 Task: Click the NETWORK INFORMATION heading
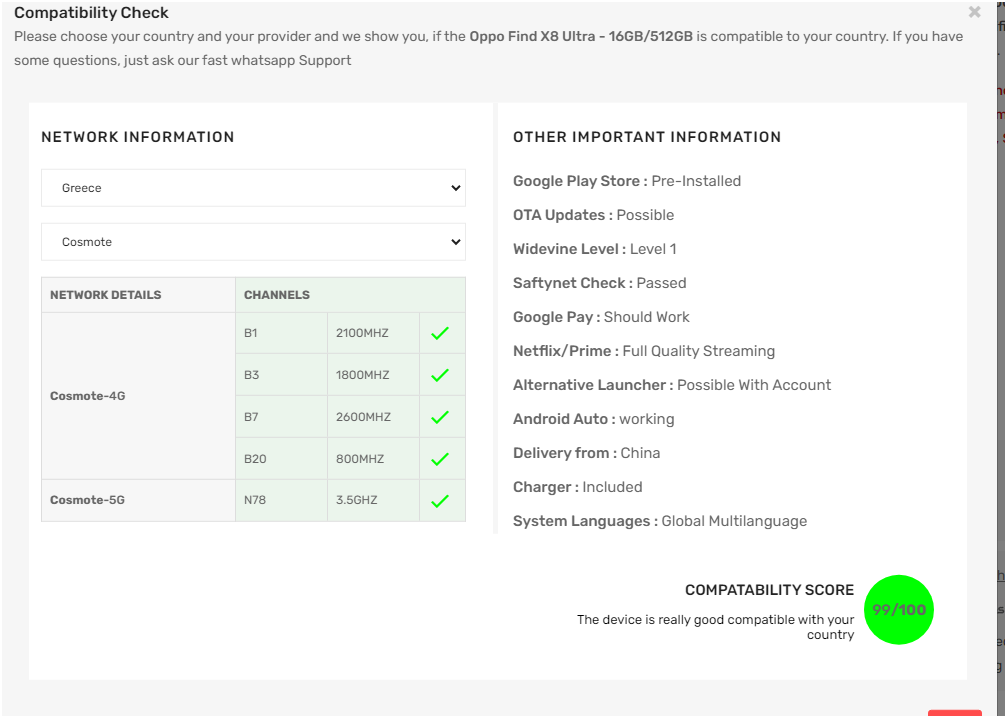pos(137,137)
